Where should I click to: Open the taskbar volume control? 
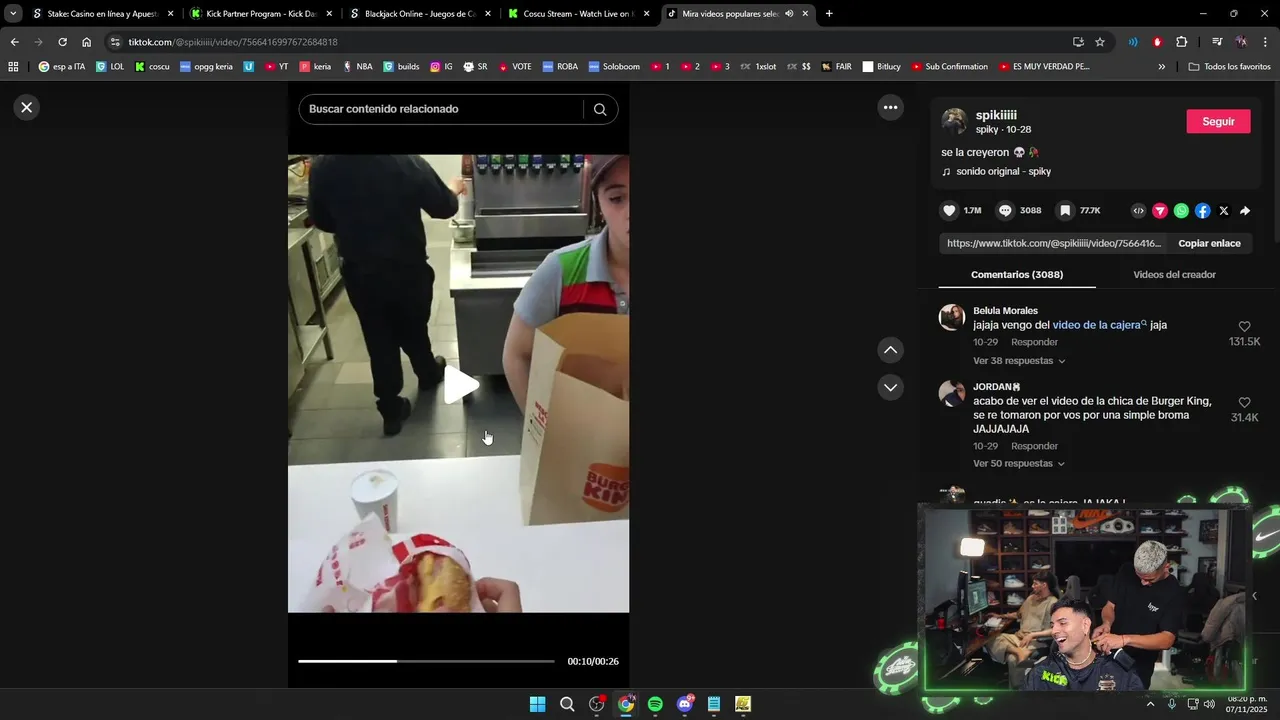(1209, 704)
